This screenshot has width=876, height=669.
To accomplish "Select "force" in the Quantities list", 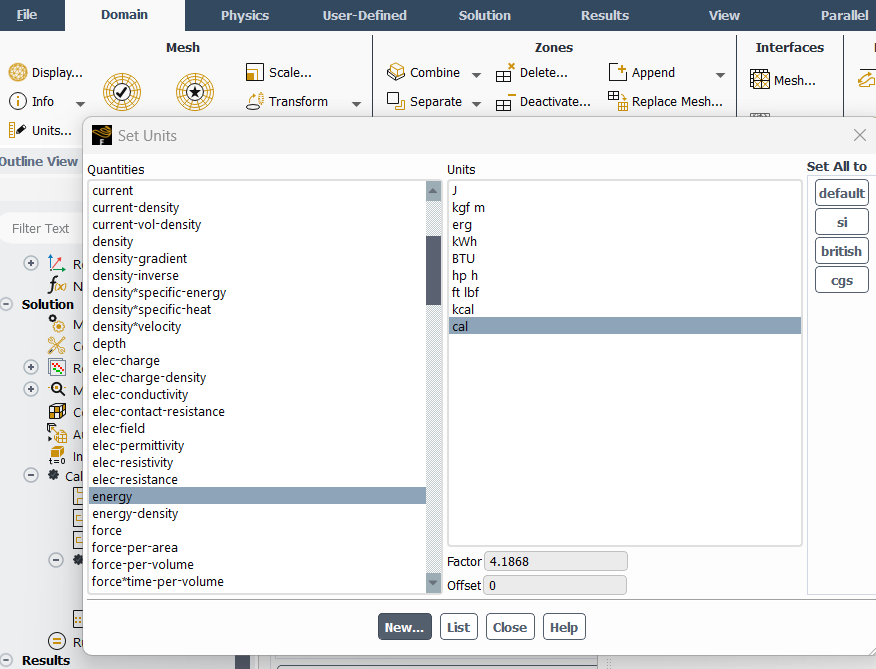I will pos(257,530).
